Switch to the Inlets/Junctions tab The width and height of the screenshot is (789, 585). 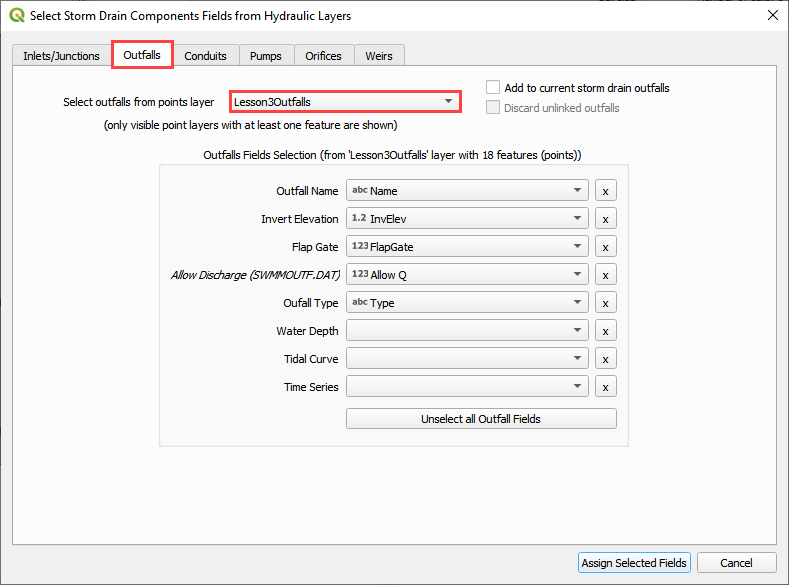click(61, 56)
